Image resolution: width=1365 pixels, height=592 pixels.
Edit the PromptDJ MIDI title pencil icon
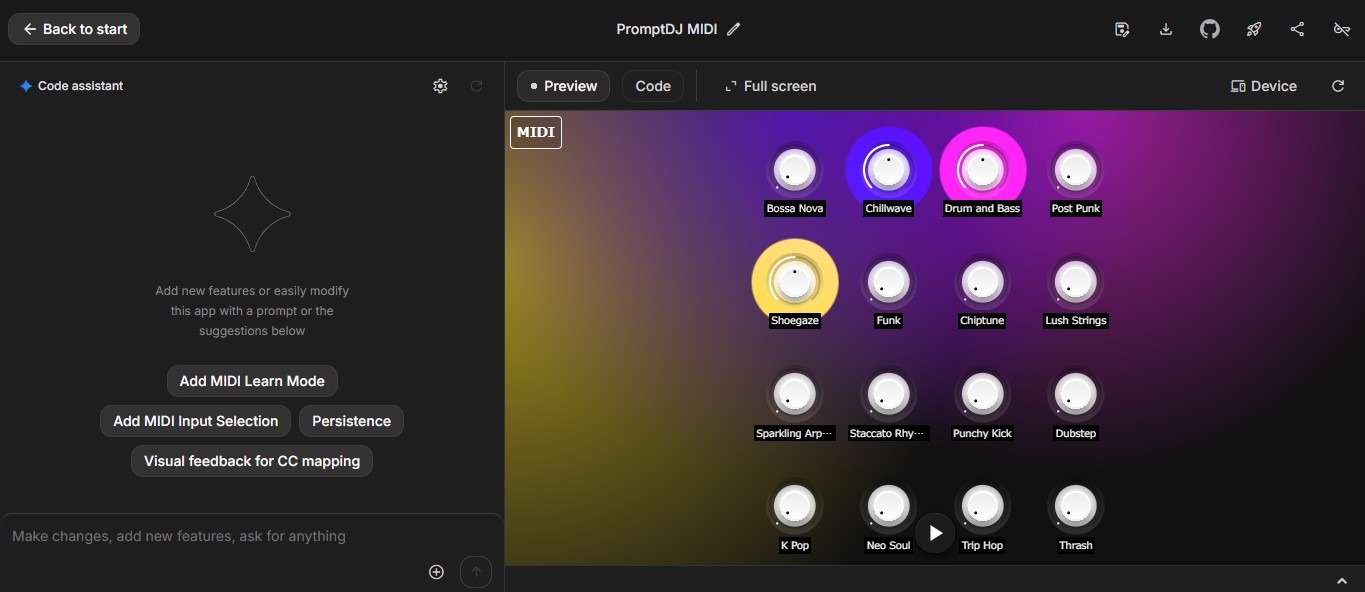(734, 29)
